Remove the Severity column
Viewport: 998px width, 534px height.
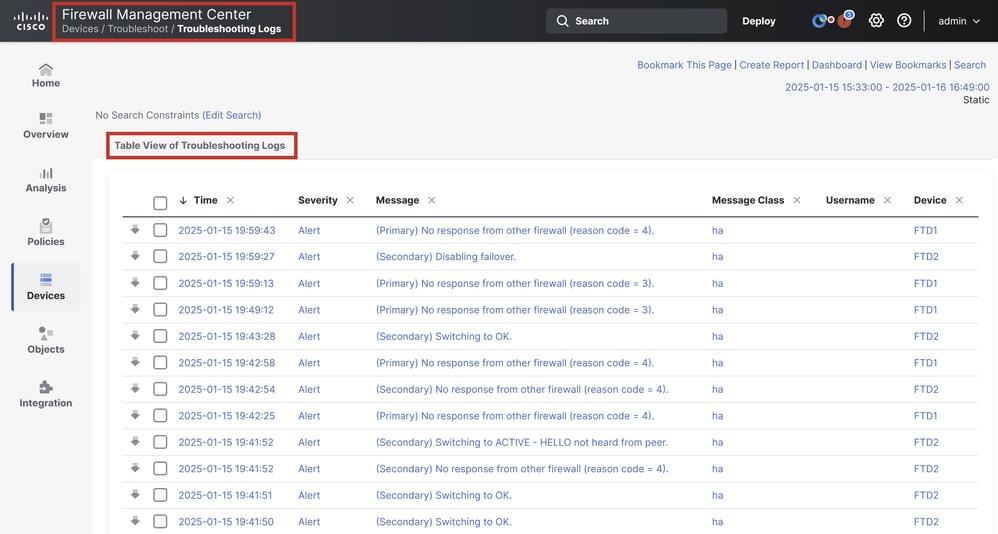point(350,200)
